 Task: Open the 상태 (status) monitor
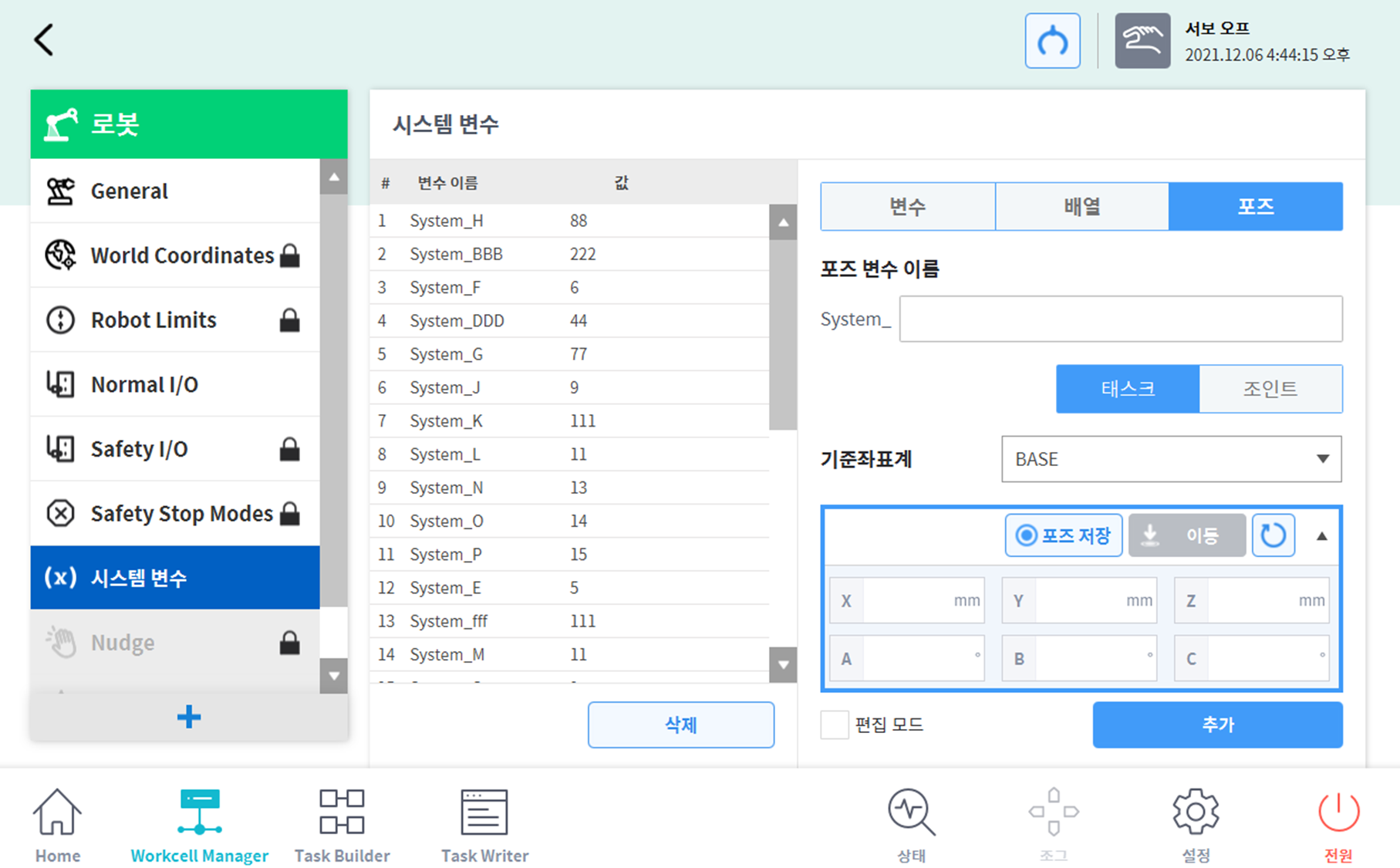point(910,824)
